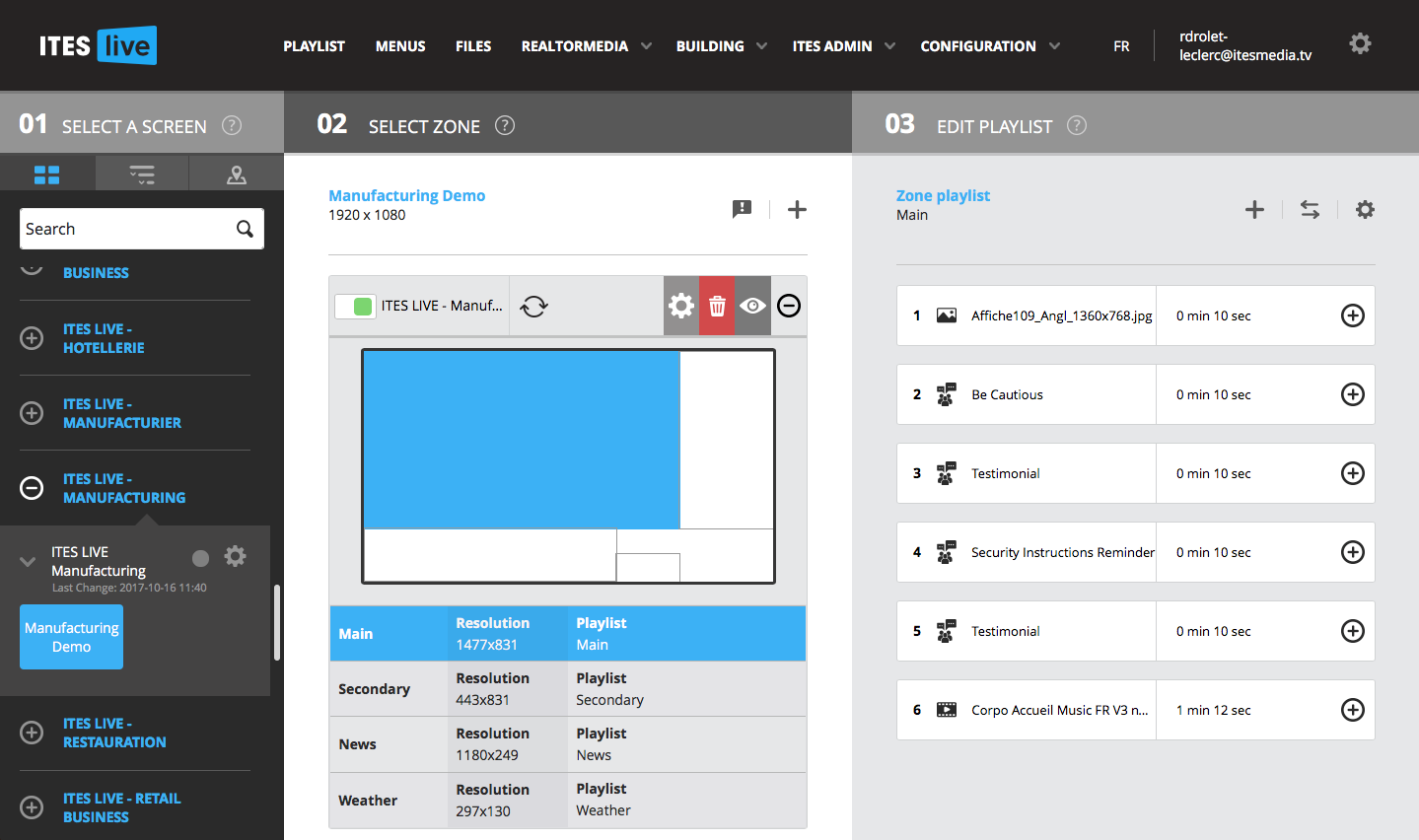The image size is (1419, 840).
Task: Click the 1 min 12 sec duration
Action: [x=1213, y=710]
